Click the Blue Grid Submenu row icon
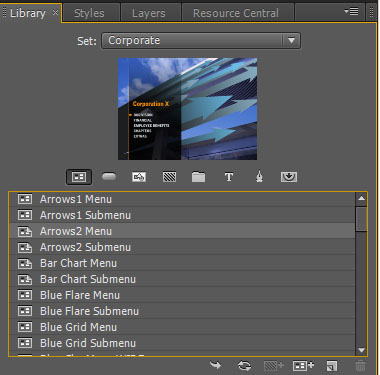This screenshot has width=380, height=375. (x=25, y=343)
